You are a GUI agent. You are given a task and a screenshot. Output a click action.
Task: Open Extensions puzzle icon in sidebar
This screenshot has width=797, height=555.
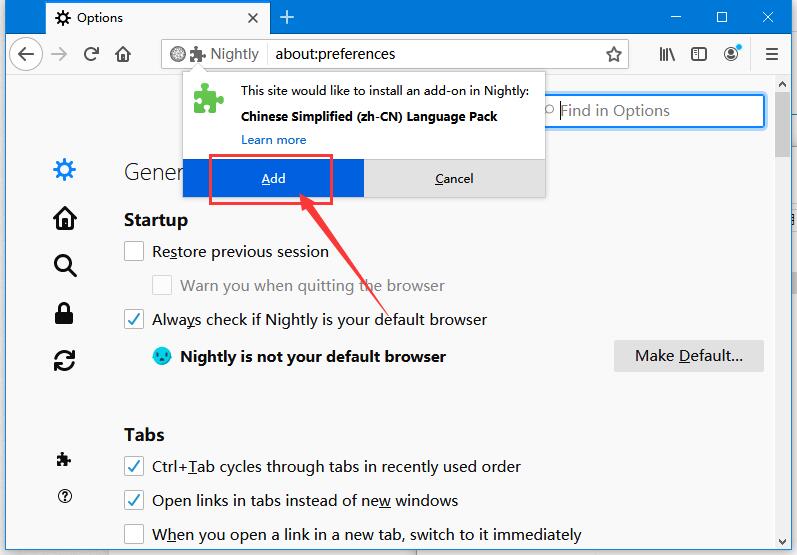point(64,459)
